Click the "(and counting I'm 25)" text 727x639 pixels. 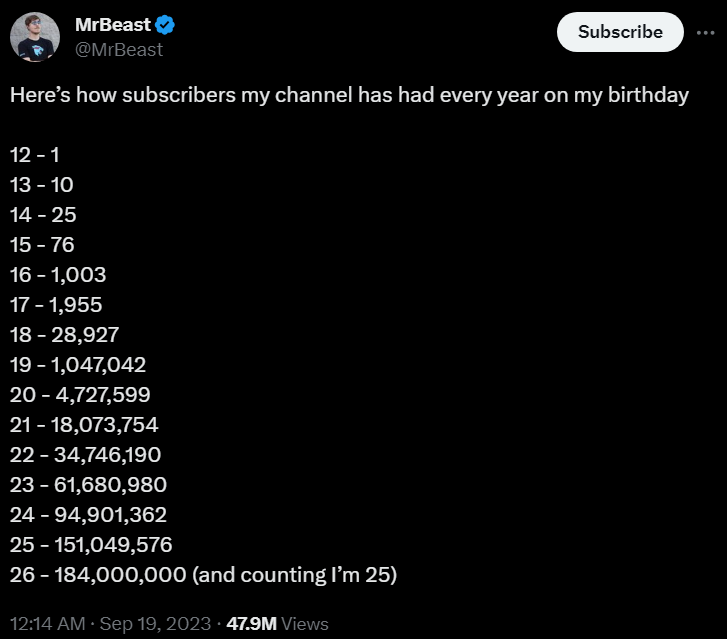(298, 575)
